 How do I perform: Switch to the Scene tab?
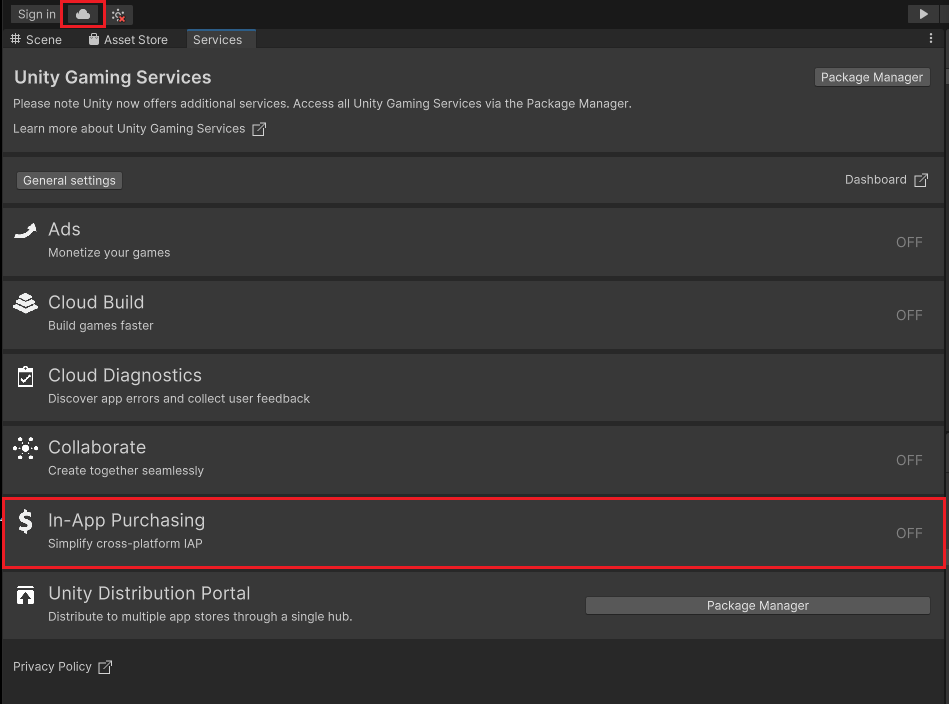pos(36,39)
